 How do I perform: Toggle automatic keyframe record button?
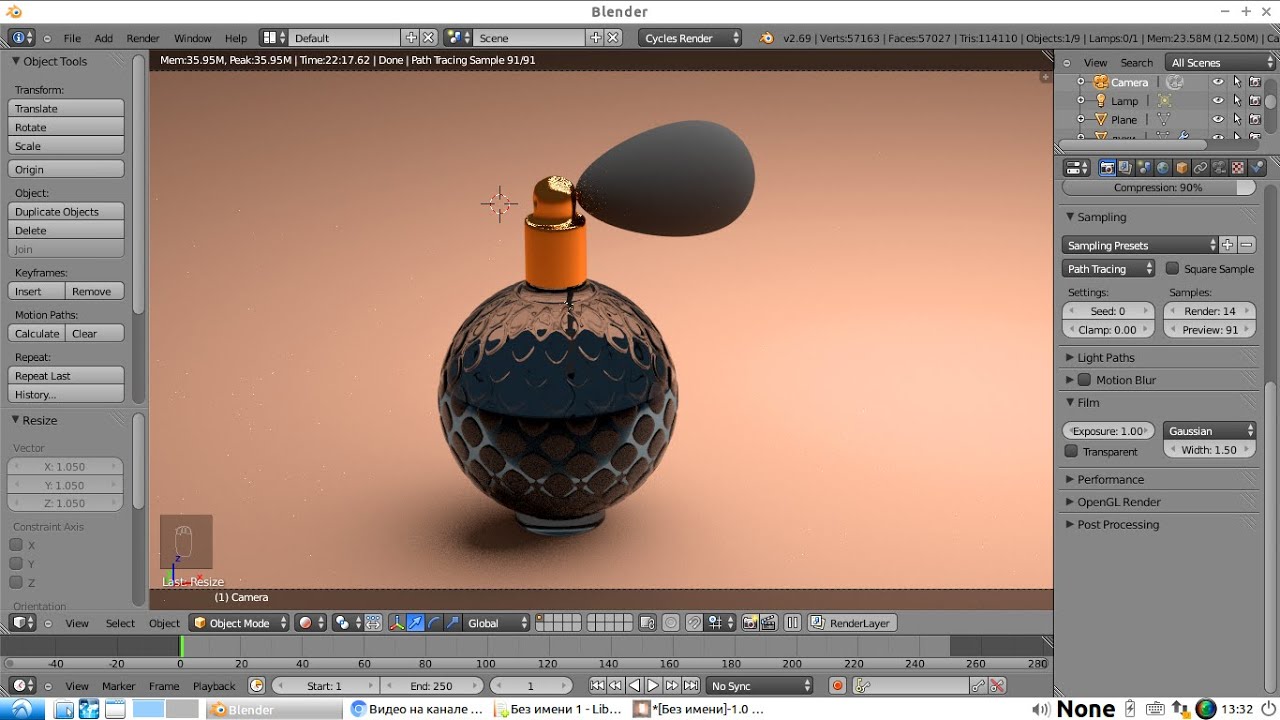(x=838, y=685)
